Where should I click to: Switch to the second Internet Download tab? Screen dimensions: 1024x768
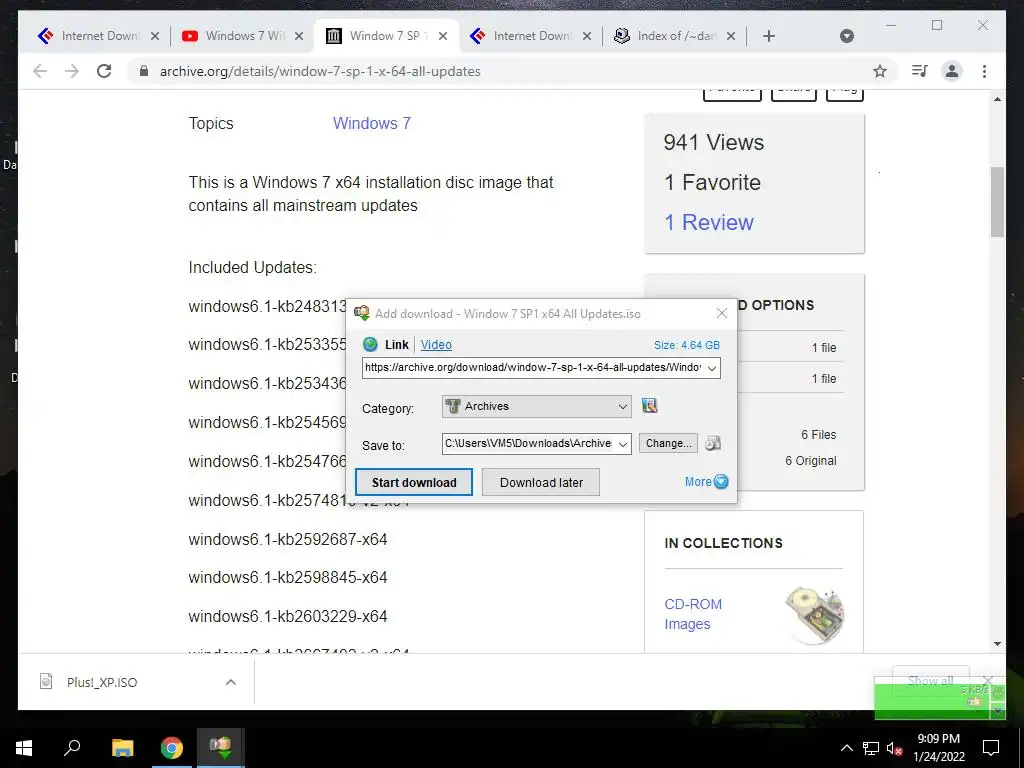pos(530,36)
